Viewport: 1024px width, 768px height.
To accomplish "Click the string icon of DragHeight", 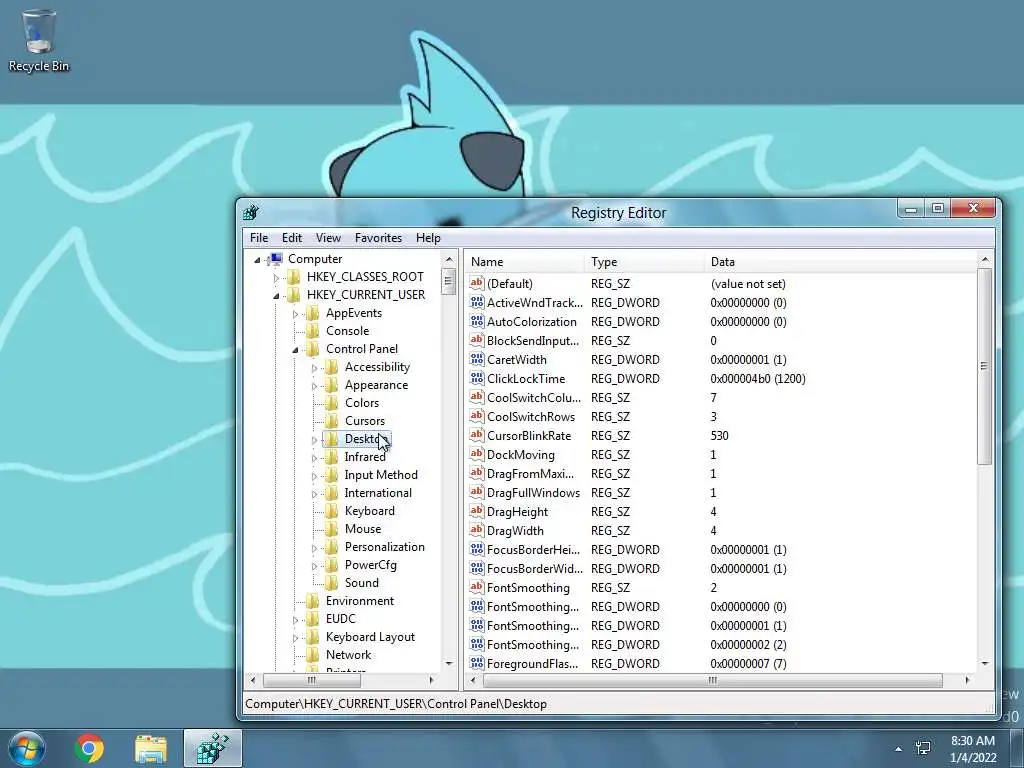I will pyautogui.click(x=477, y=511).
